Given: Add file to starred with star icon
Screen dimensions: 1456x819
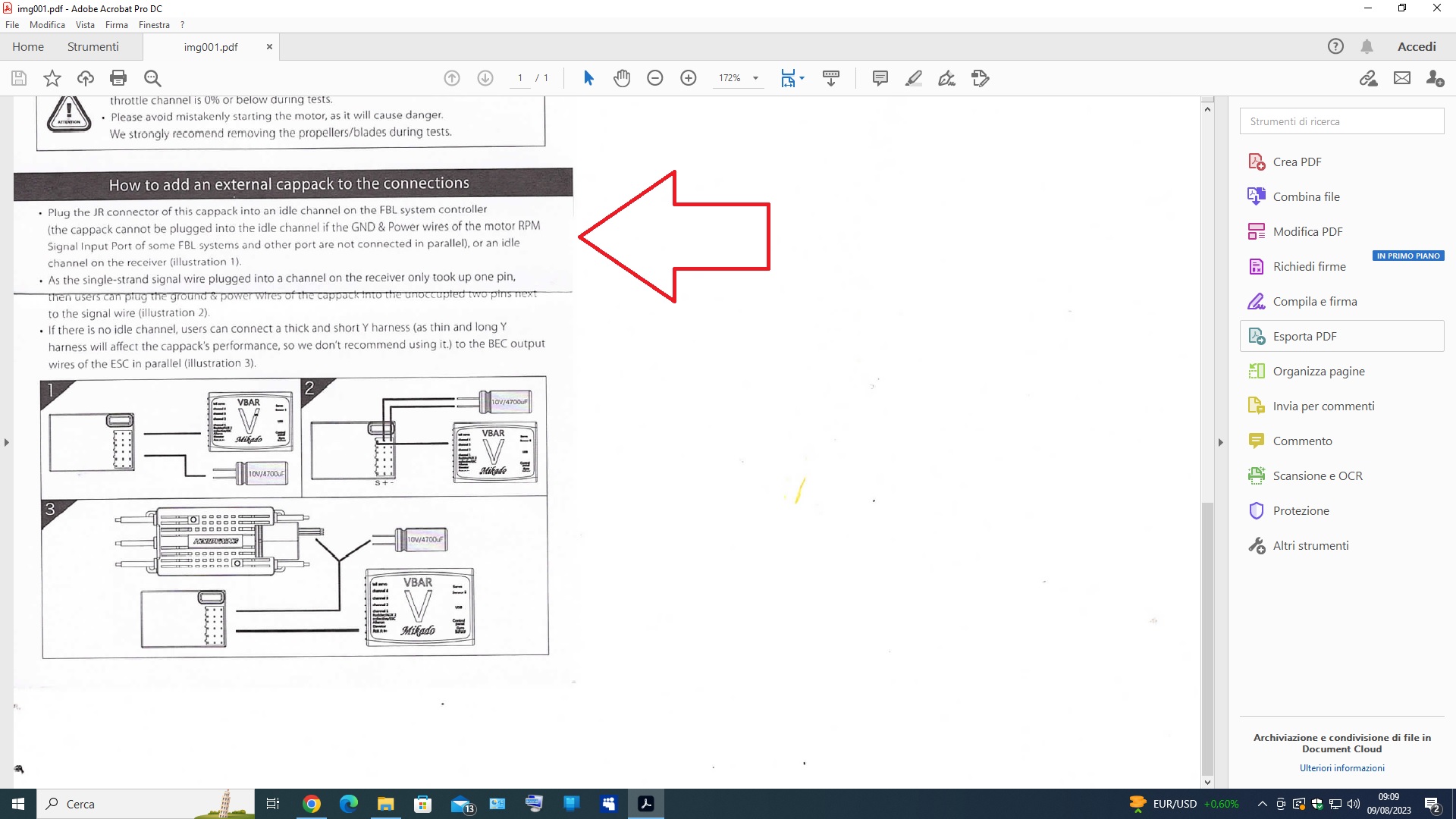Looking at the screenshot, I should (52, 78).
